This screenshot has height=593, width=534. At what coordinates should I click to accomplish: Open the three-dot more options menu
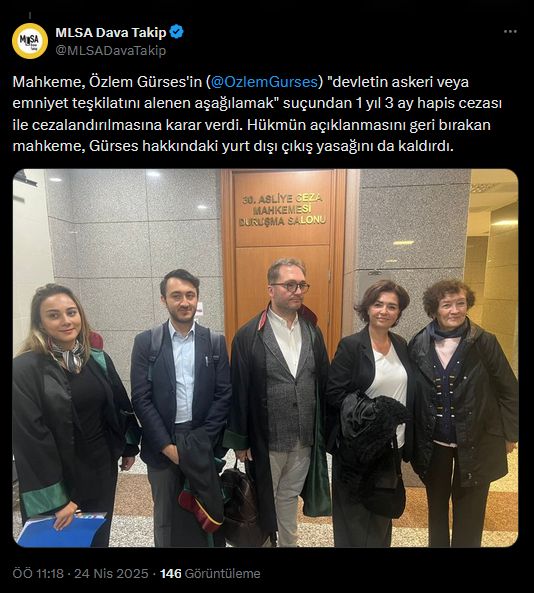pos(510,32)
